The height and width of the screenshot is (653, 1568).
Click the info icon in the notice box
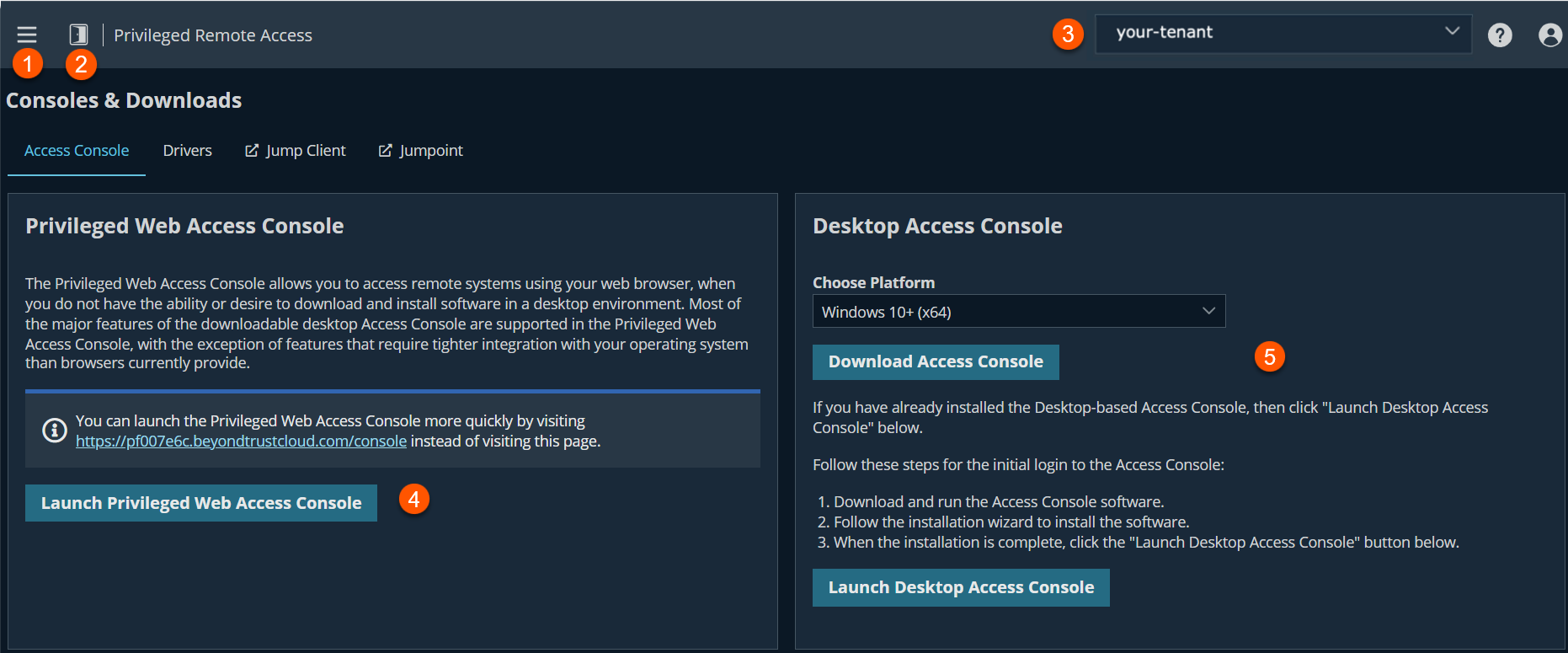pyautogui.click(x=55, y=431)
